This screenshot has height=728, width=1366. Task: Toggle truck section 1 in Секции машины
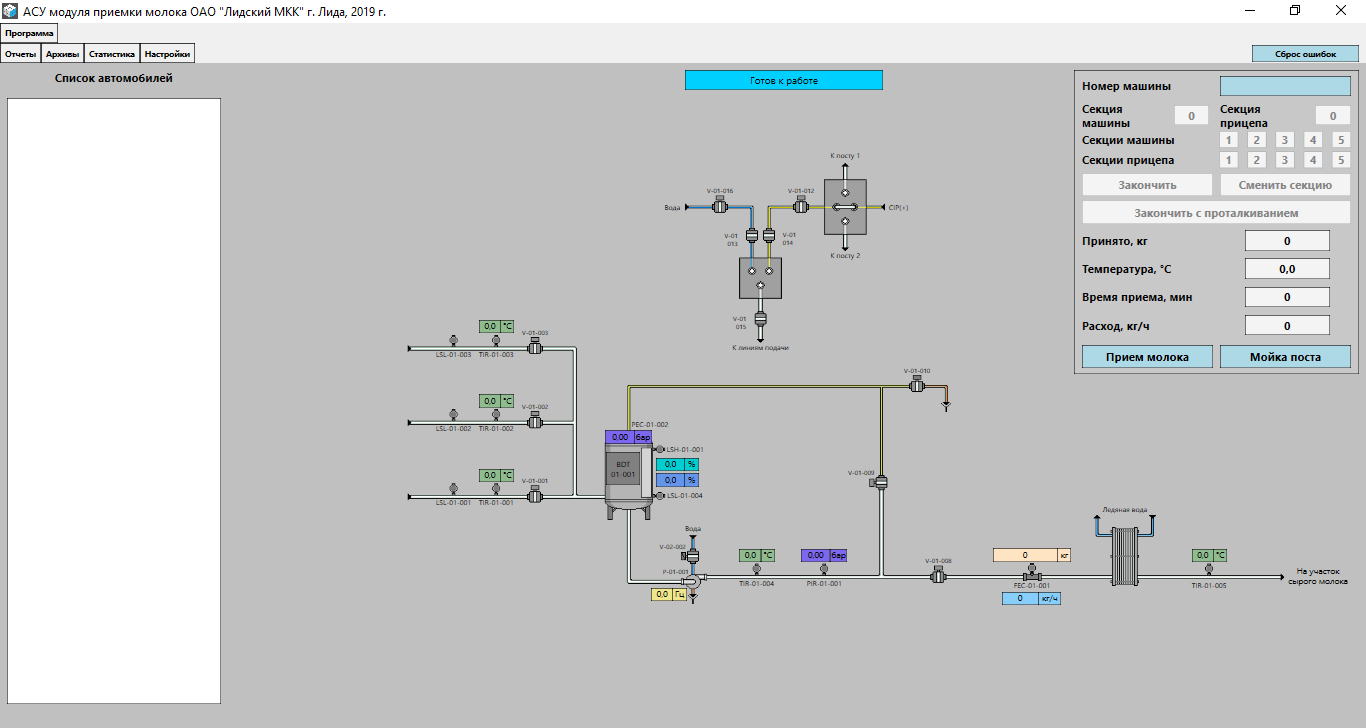point(1229,141)
